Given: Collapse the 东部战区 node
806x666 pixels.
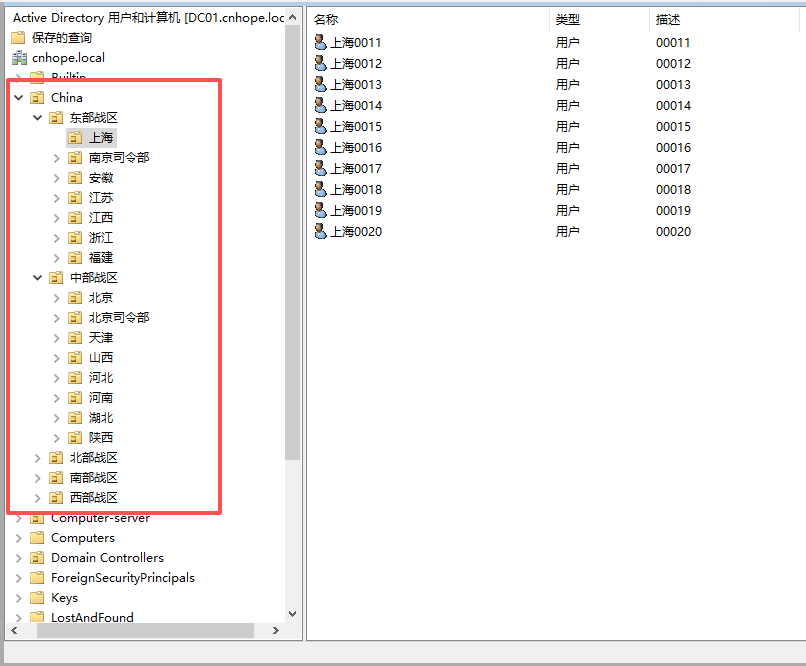Looking at the screenshot, I should click(38, 118).
